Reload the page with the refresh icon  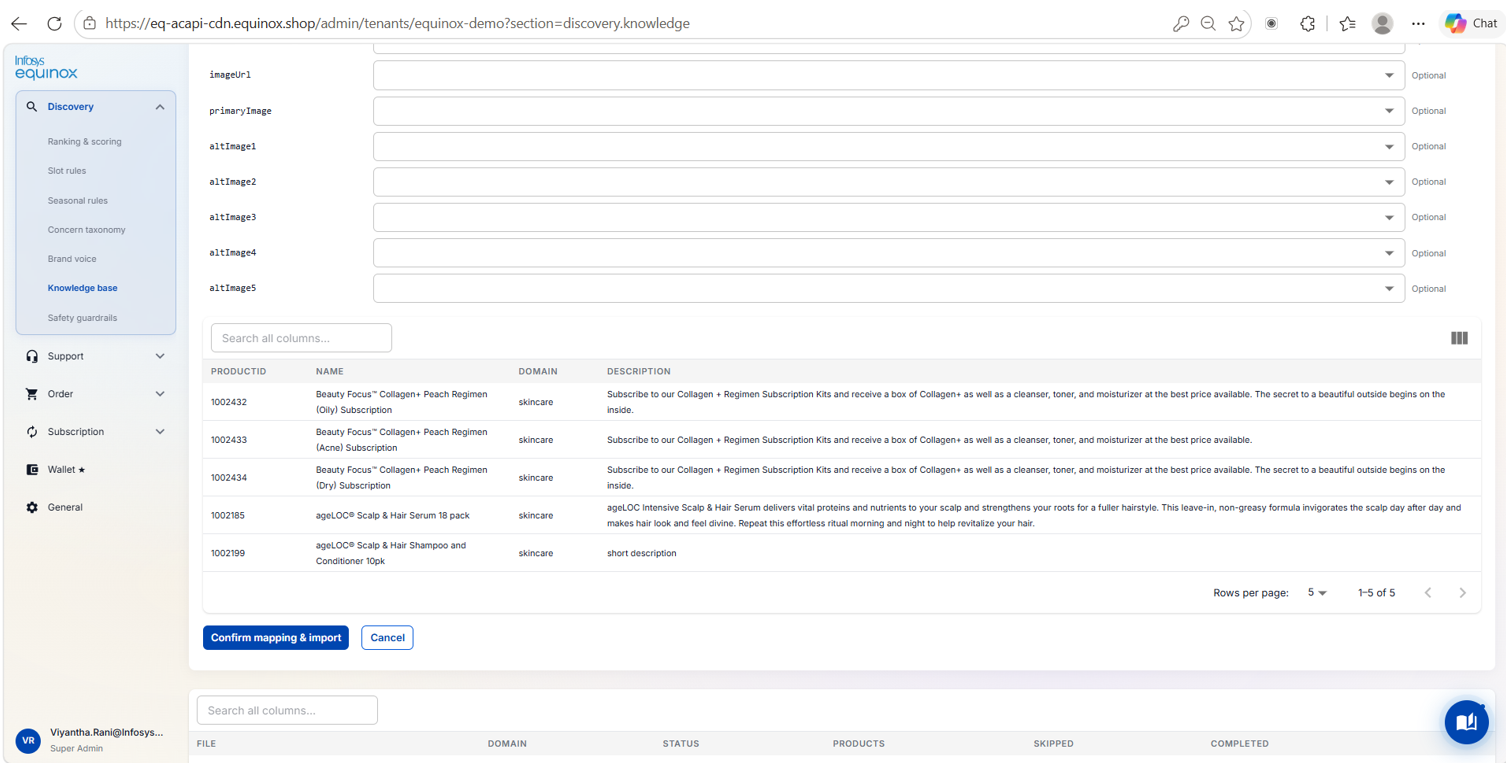pos(54,23)
